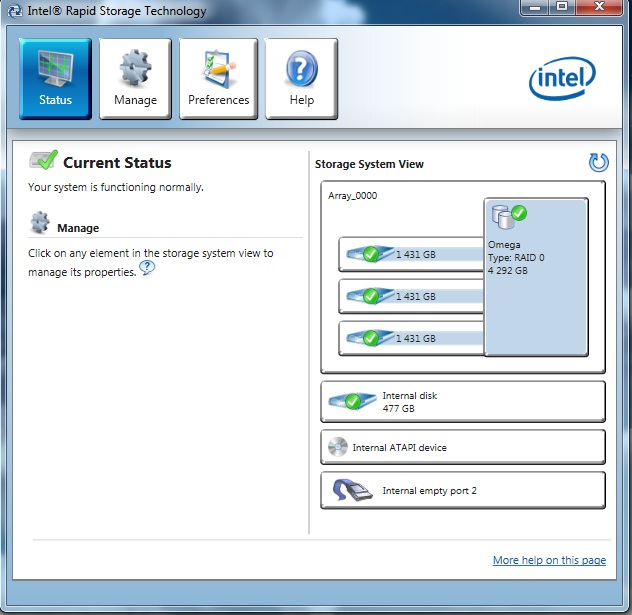Screen dimensions: 632x615
Task: Click the Internal disk 477 GB drive icon
Action: [x=352, y=401]
